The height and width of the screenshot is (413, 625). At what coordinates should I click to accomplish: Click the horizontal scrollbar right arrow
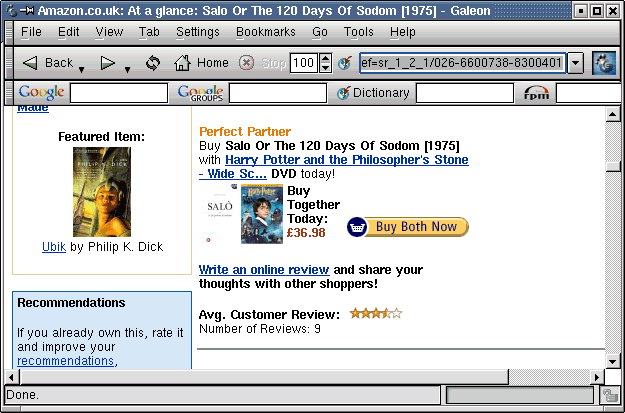(x=597, y=377)
